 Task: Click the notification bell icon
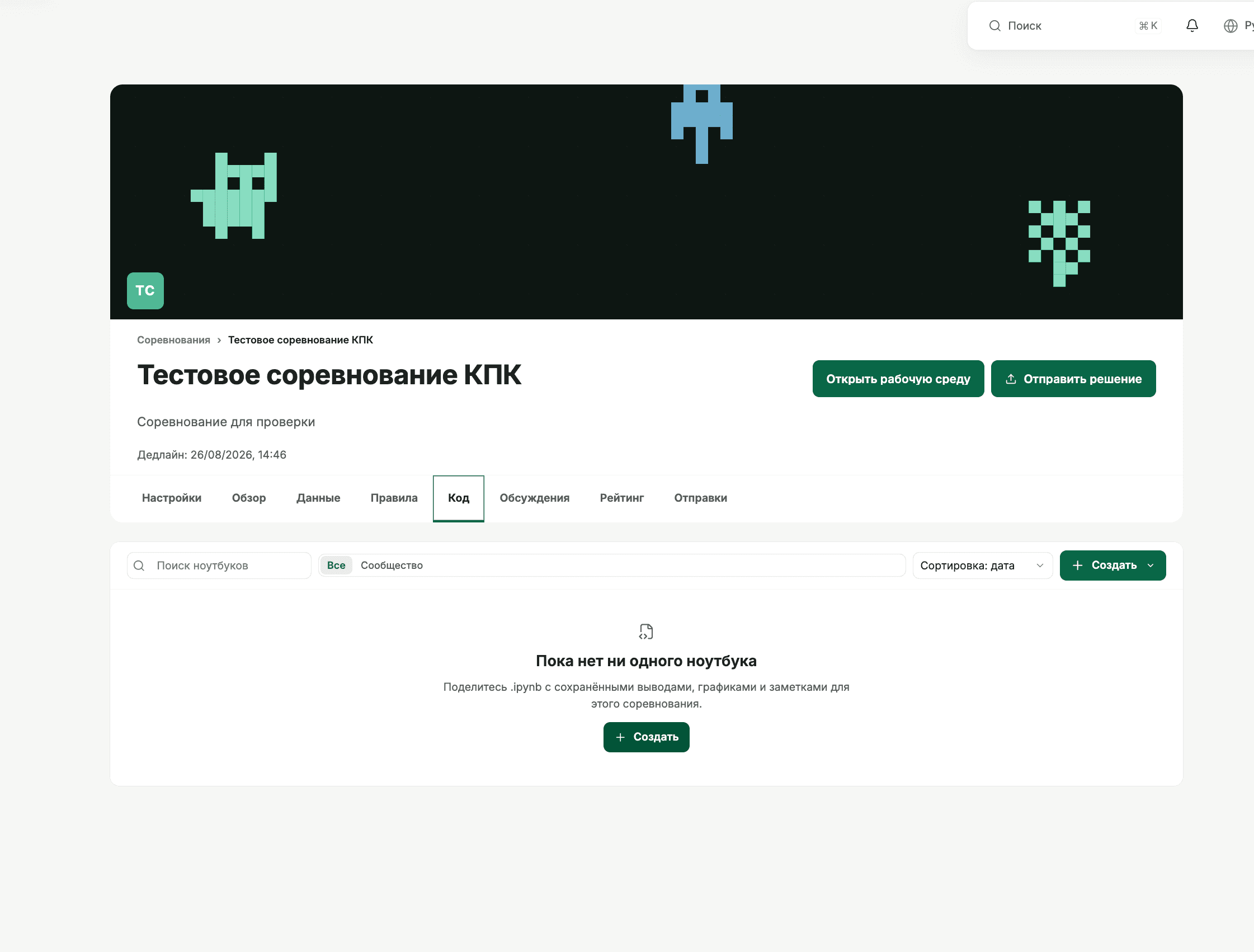(x=1192, y=26)
